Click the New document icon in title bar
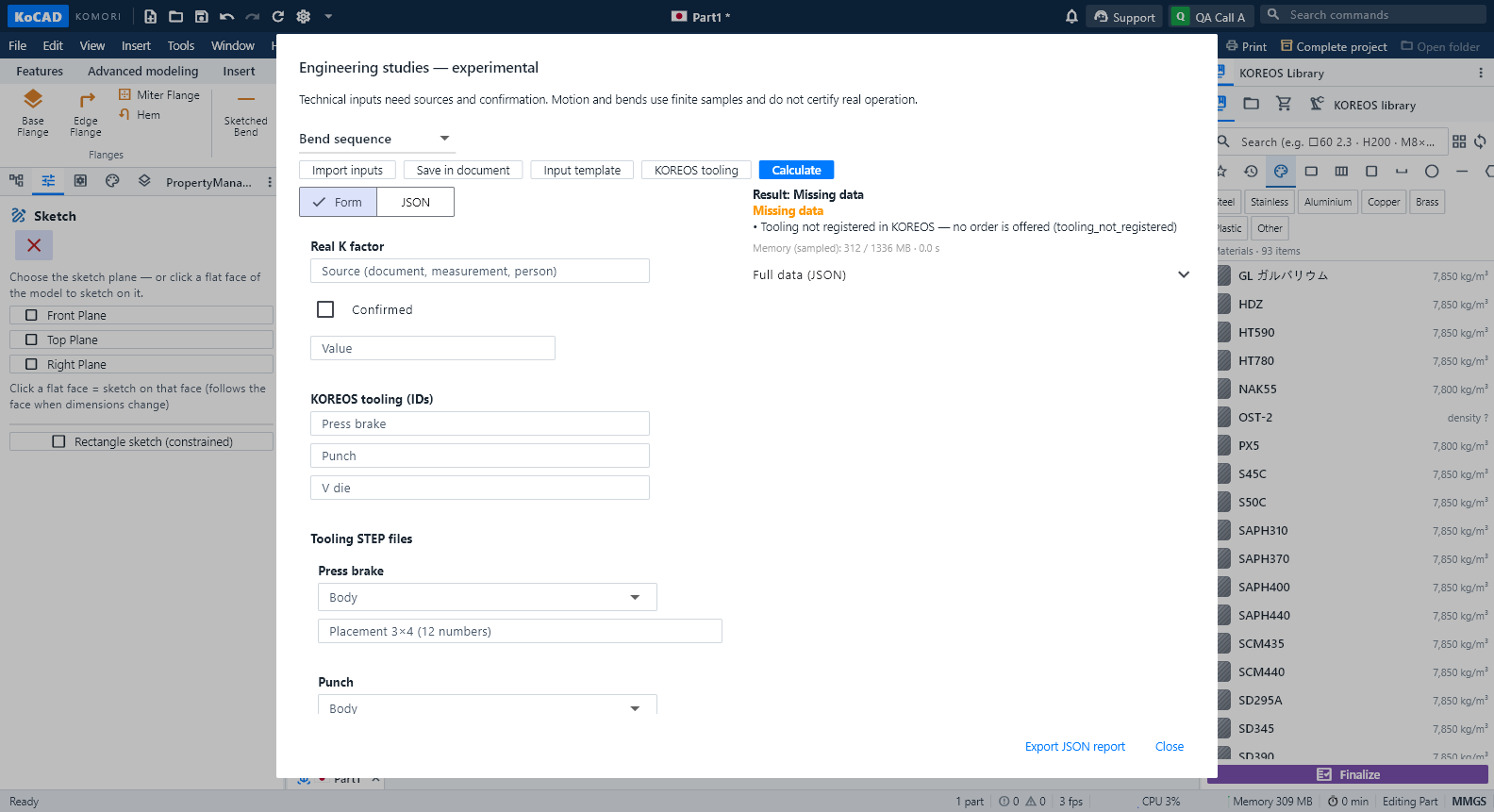Screen dimensions: 1494x812 (150, 16)
